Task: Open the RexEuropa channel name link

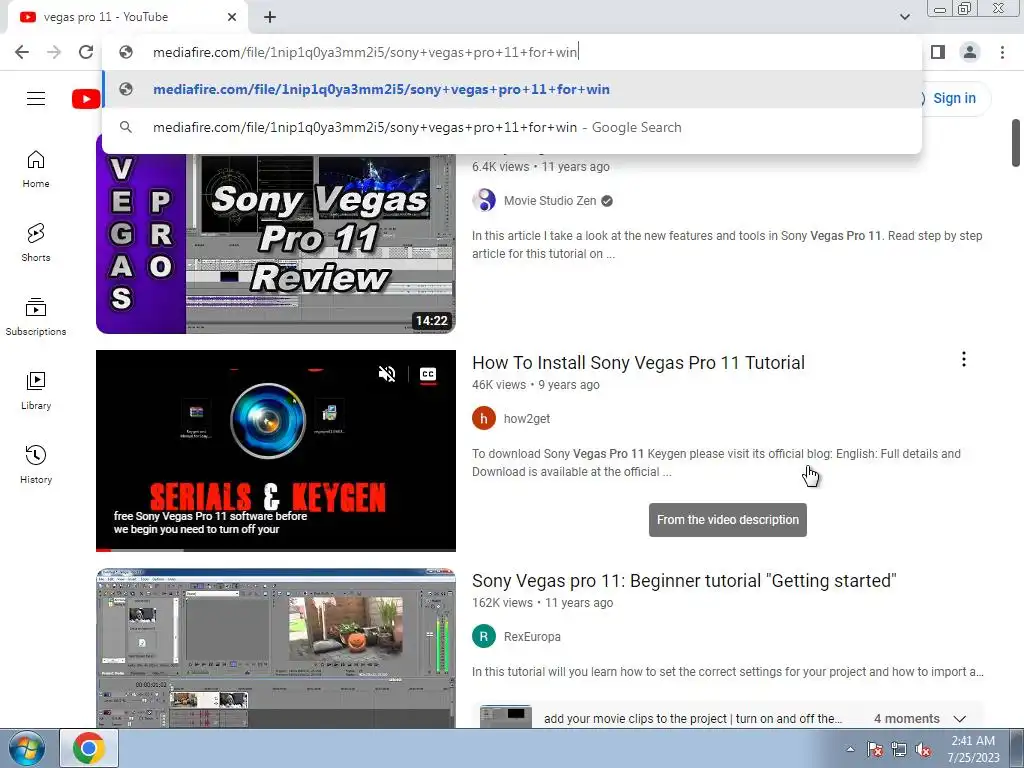Action: [532, 637]
